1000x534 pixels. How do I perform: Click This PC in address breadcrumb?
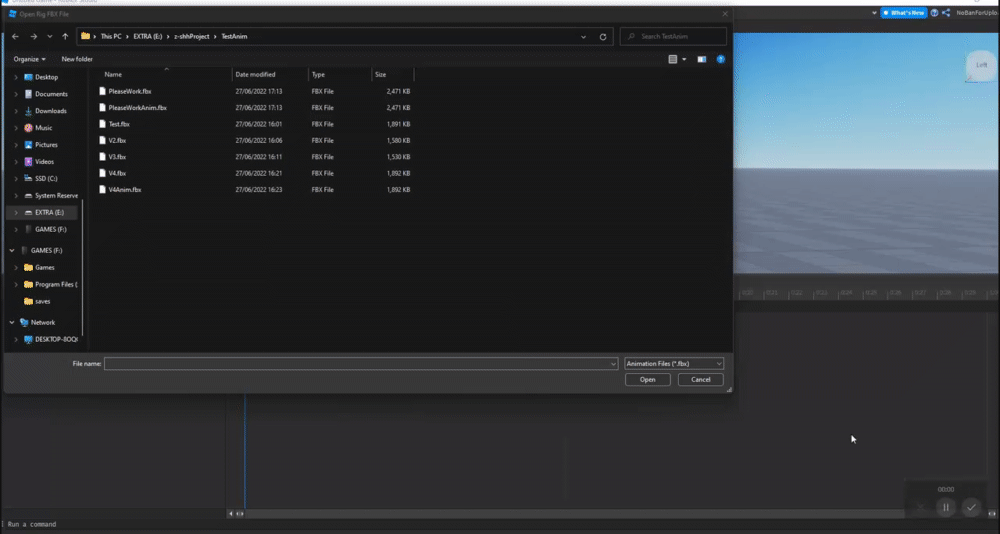pyautogui.click(x=111, y=37)
